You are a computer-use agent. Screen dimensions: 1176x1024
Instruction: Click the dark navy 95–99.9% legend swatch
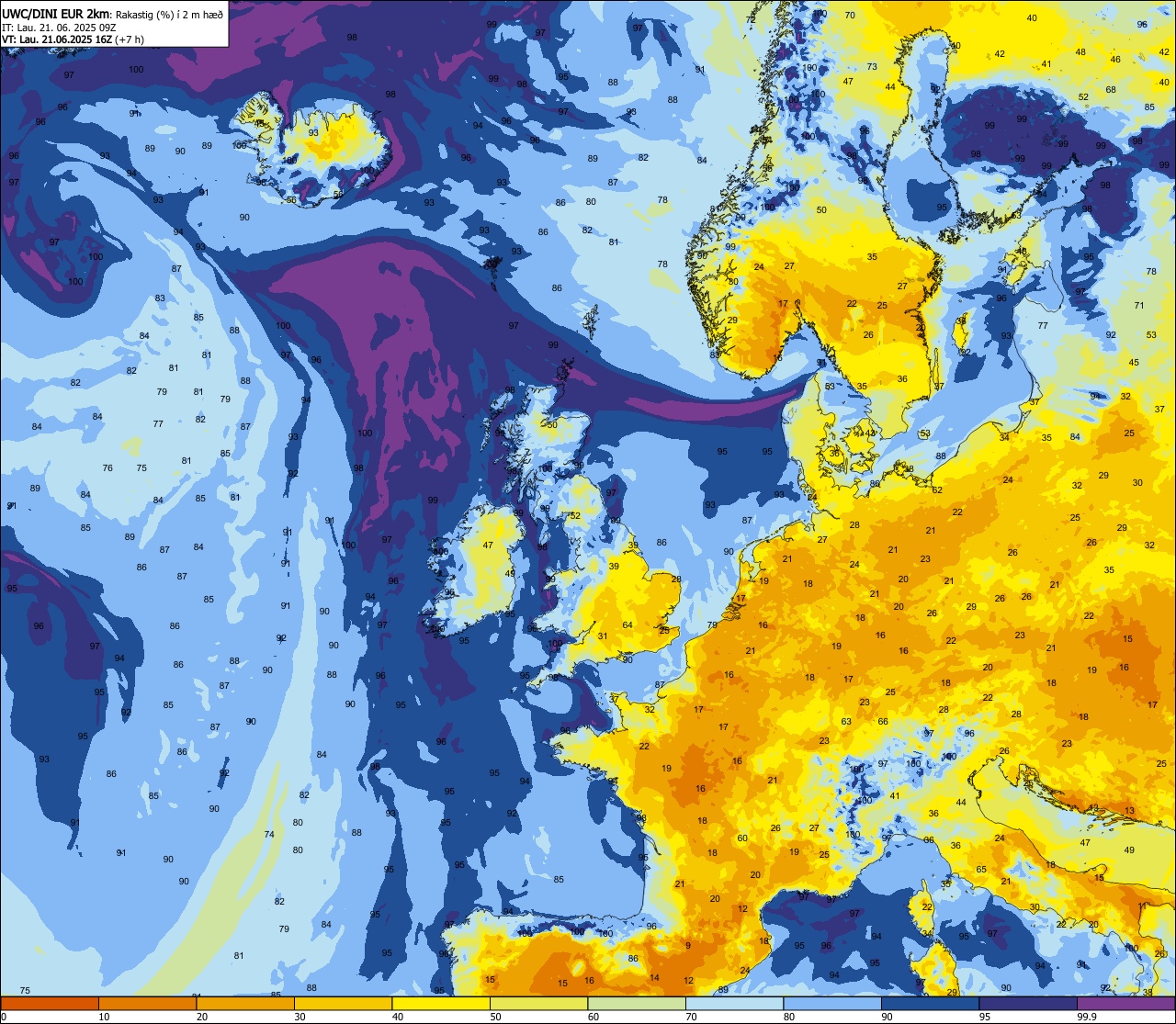point(1028,1004)
